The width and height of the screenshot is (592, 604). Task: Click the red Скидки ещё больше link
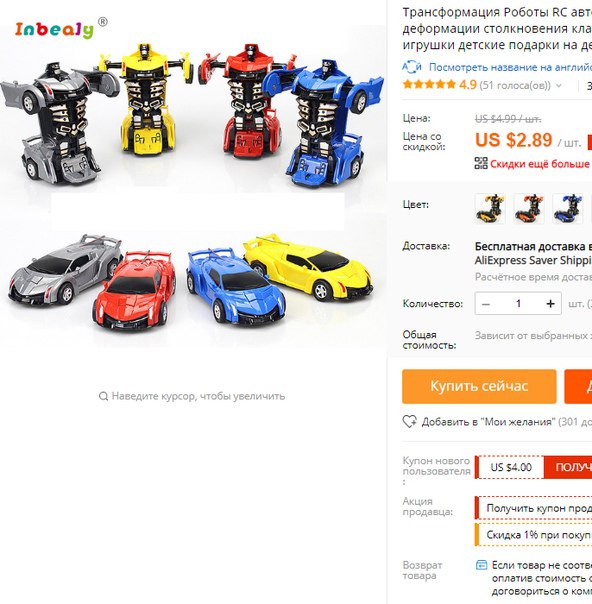(540, 164)
